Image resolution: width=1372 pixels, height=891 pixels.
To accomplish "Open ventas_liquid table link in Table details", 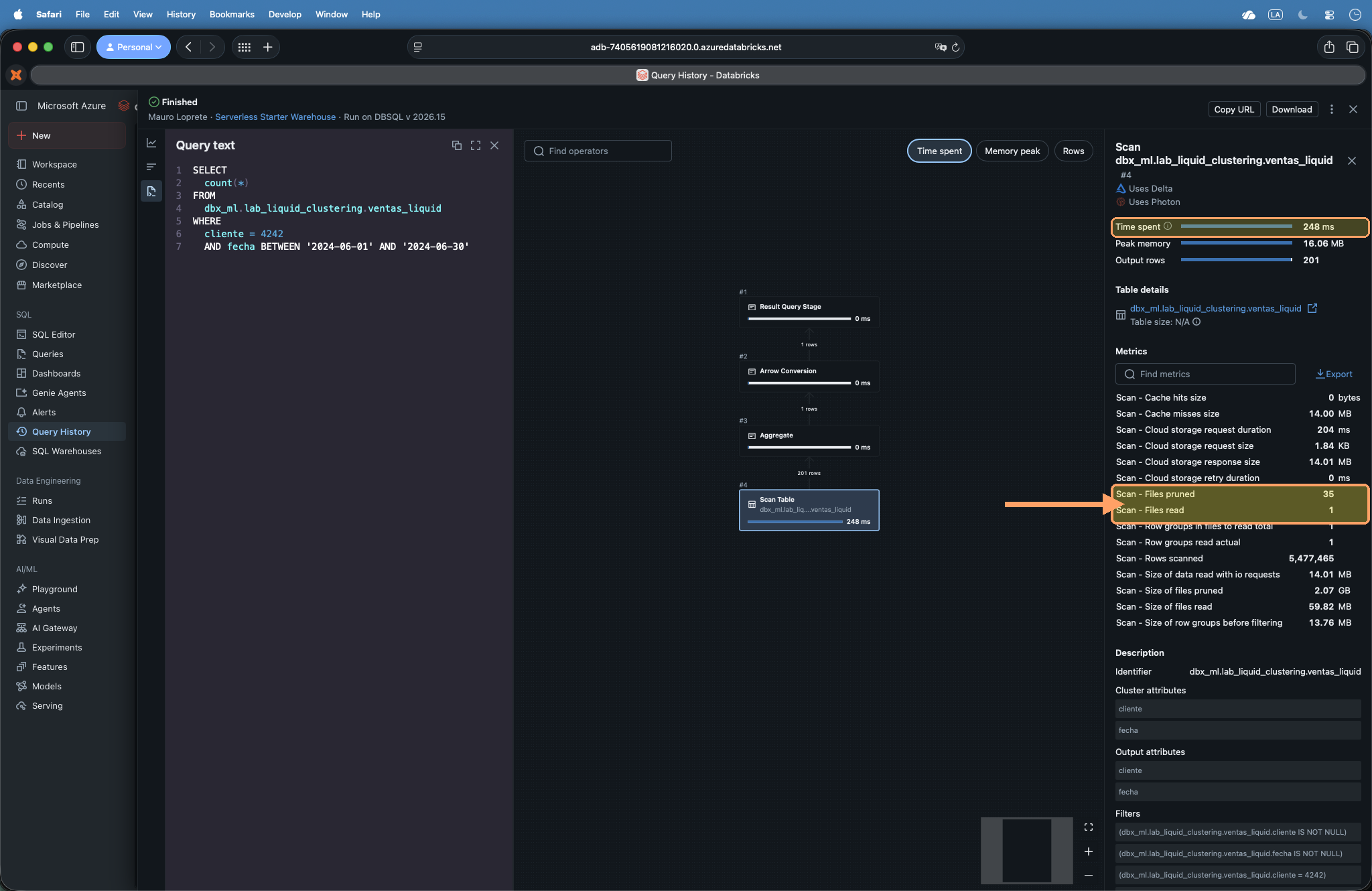I will [1215, 308].
